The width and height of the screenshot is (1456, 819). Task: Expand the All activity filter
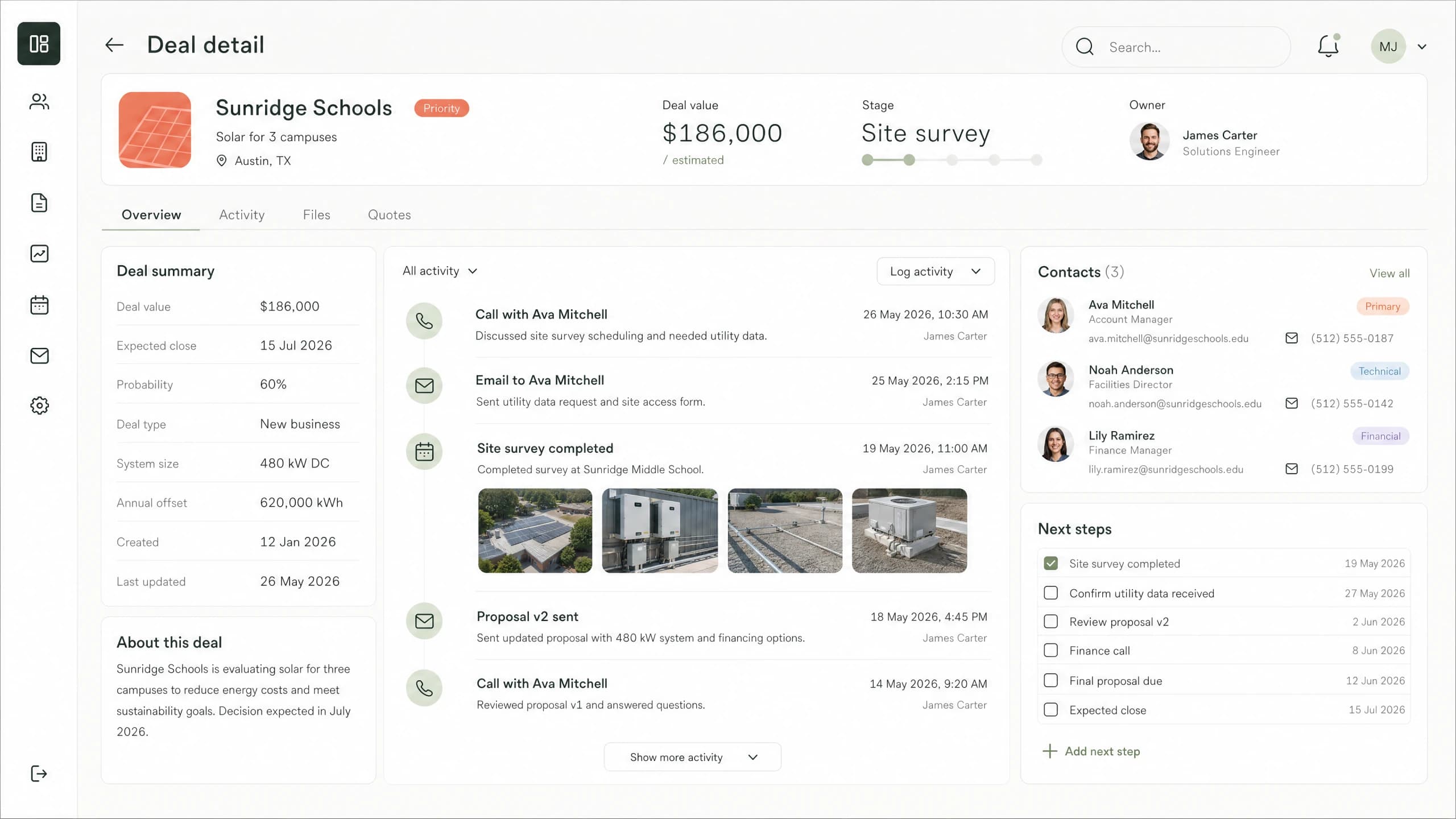pyautogui.click(x=440, y=271)
